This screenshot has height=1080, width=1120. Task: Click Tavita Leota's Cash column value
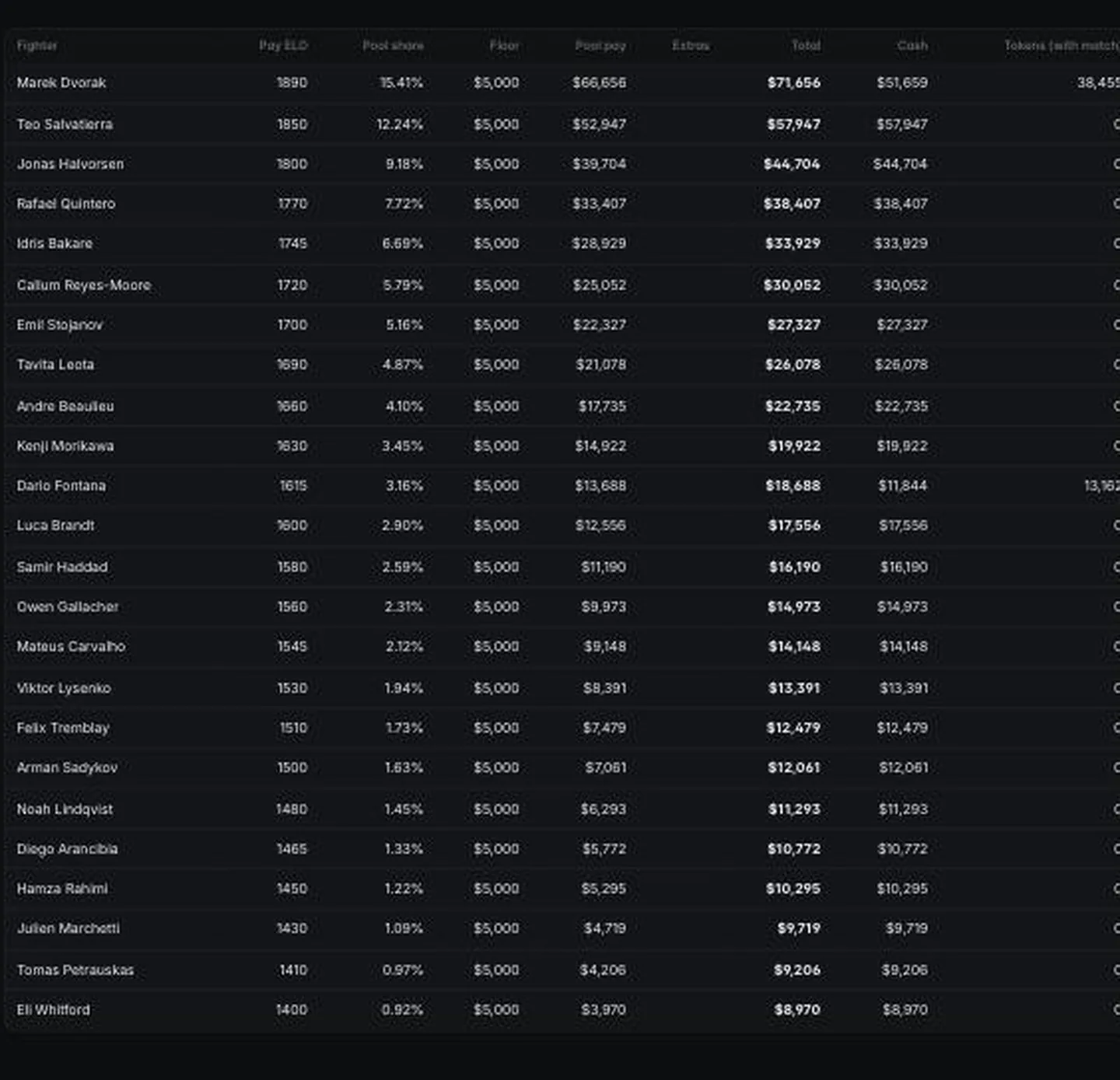(901, 365)
